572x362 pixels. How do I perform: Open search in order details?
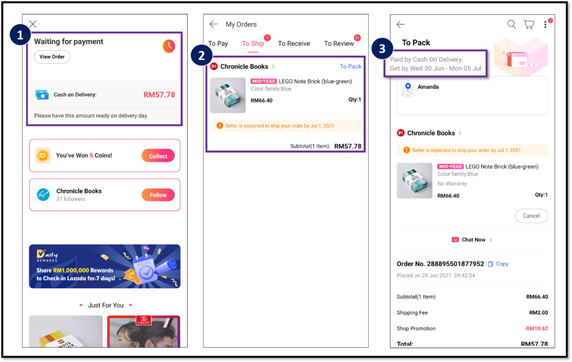click(511, 24)
